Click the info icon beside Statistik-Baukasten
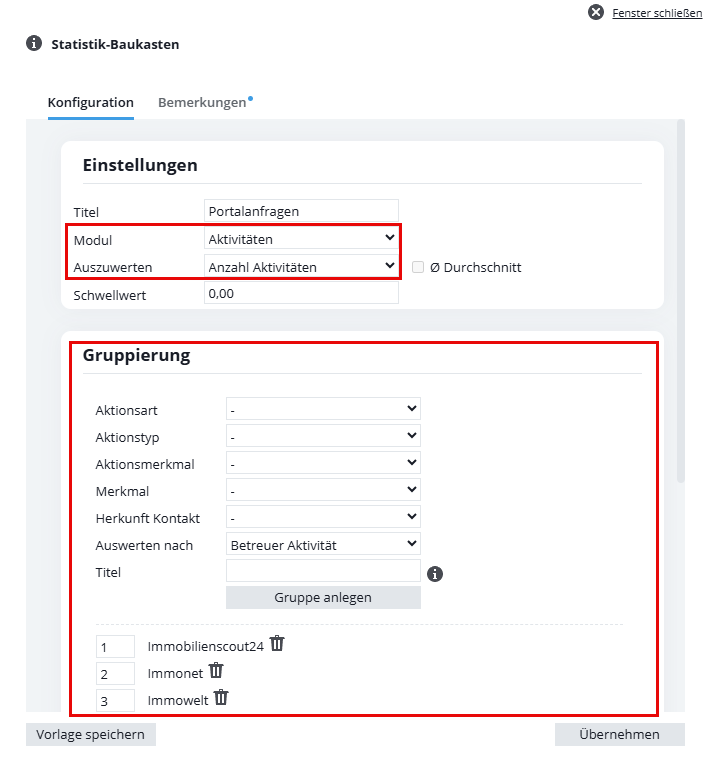Image resolution: width=711 pixels, height=769 pixels. click(34, 44)
